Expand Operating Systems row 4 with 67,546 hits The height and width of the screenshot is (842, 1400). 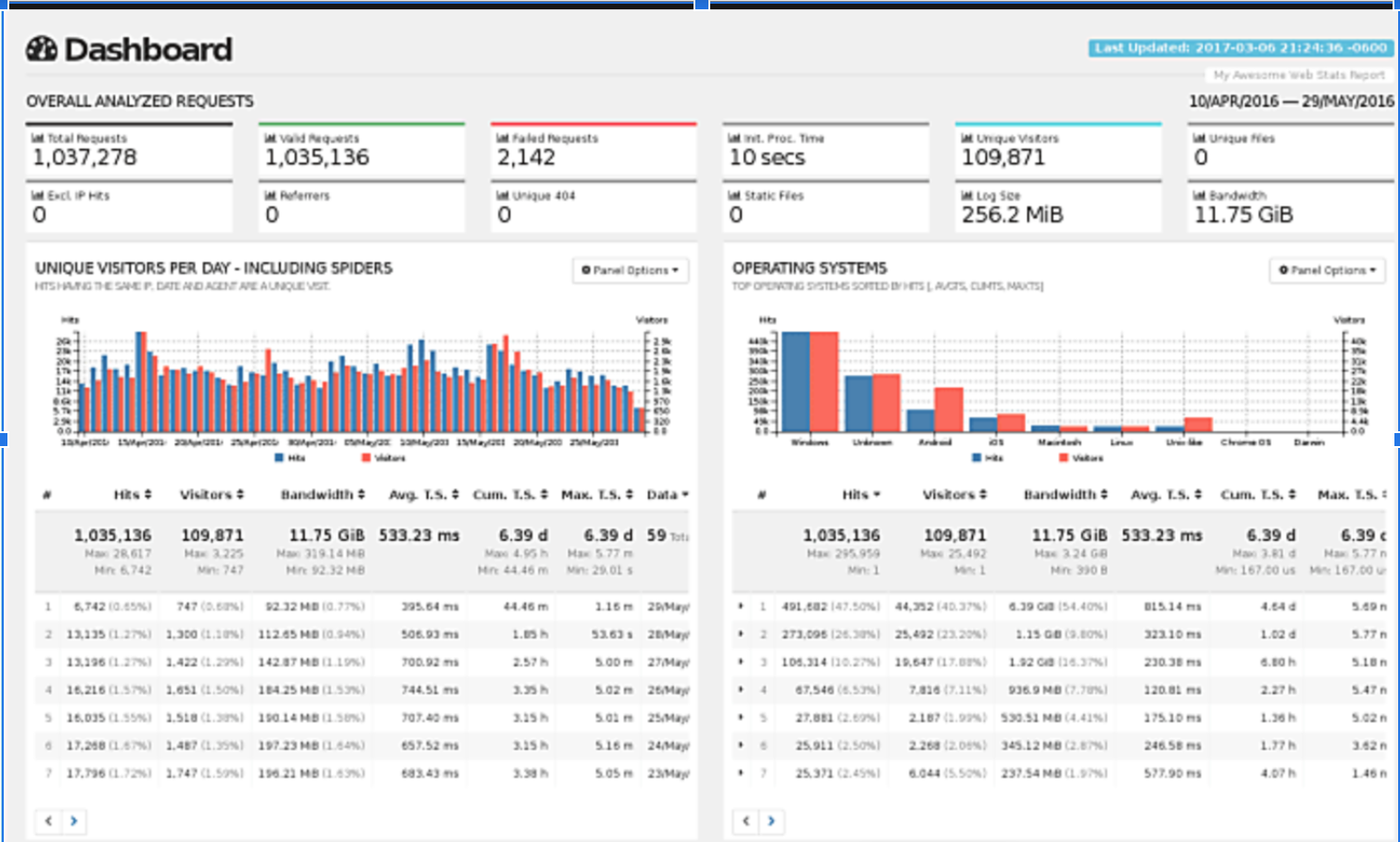coord(741,690)
